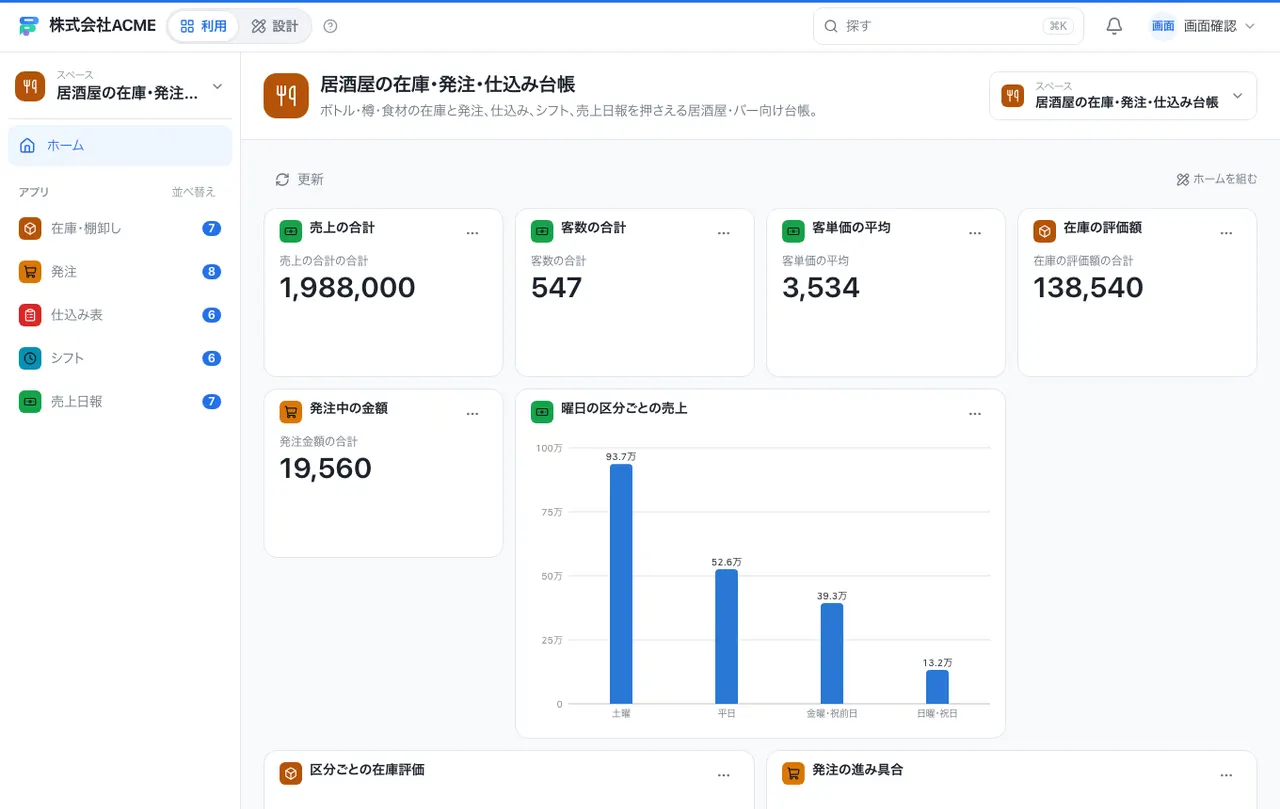Click the 3,534 average spend value
The image size is (1280, 809).
point(821,288)
